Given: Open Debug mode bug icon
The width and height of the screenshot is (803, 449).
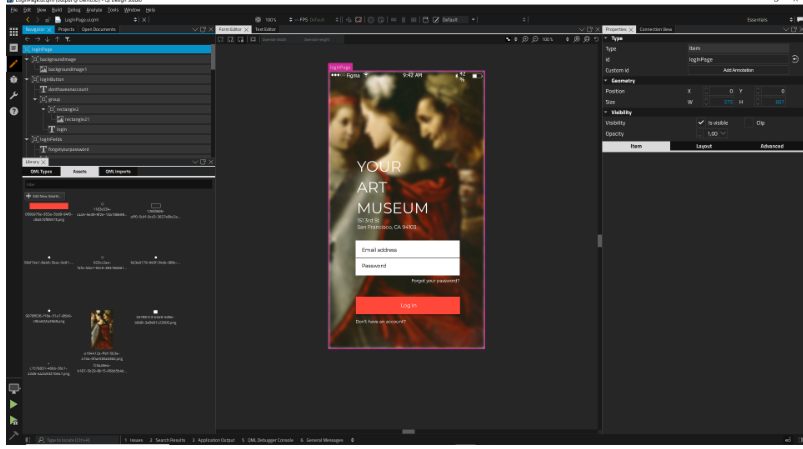Looking at the screenshot, I should coord(14,79).
